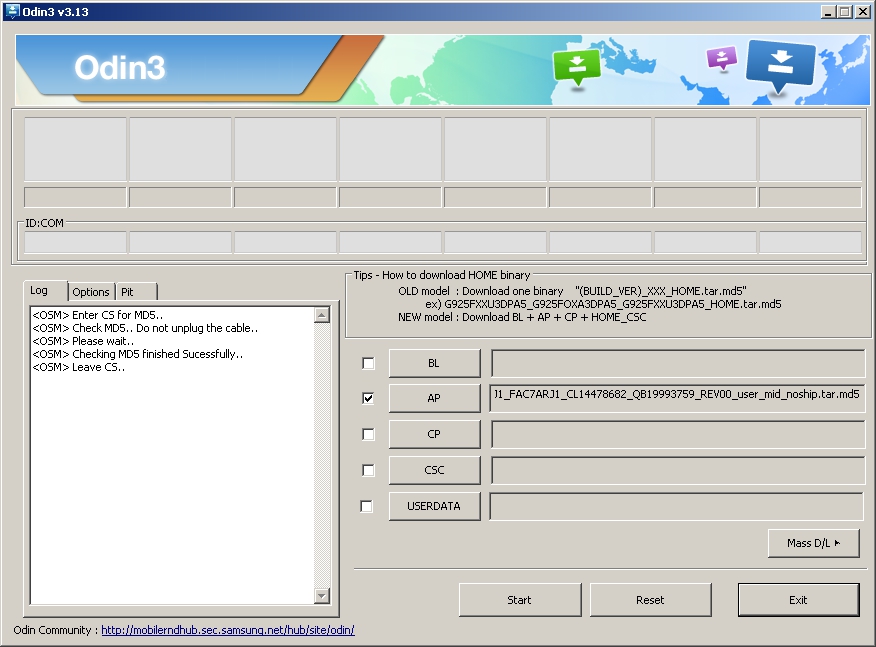Click the log scrollbar track
This screenshot has height=647, width=876.
pyautogui.click(x=322, y=455)
